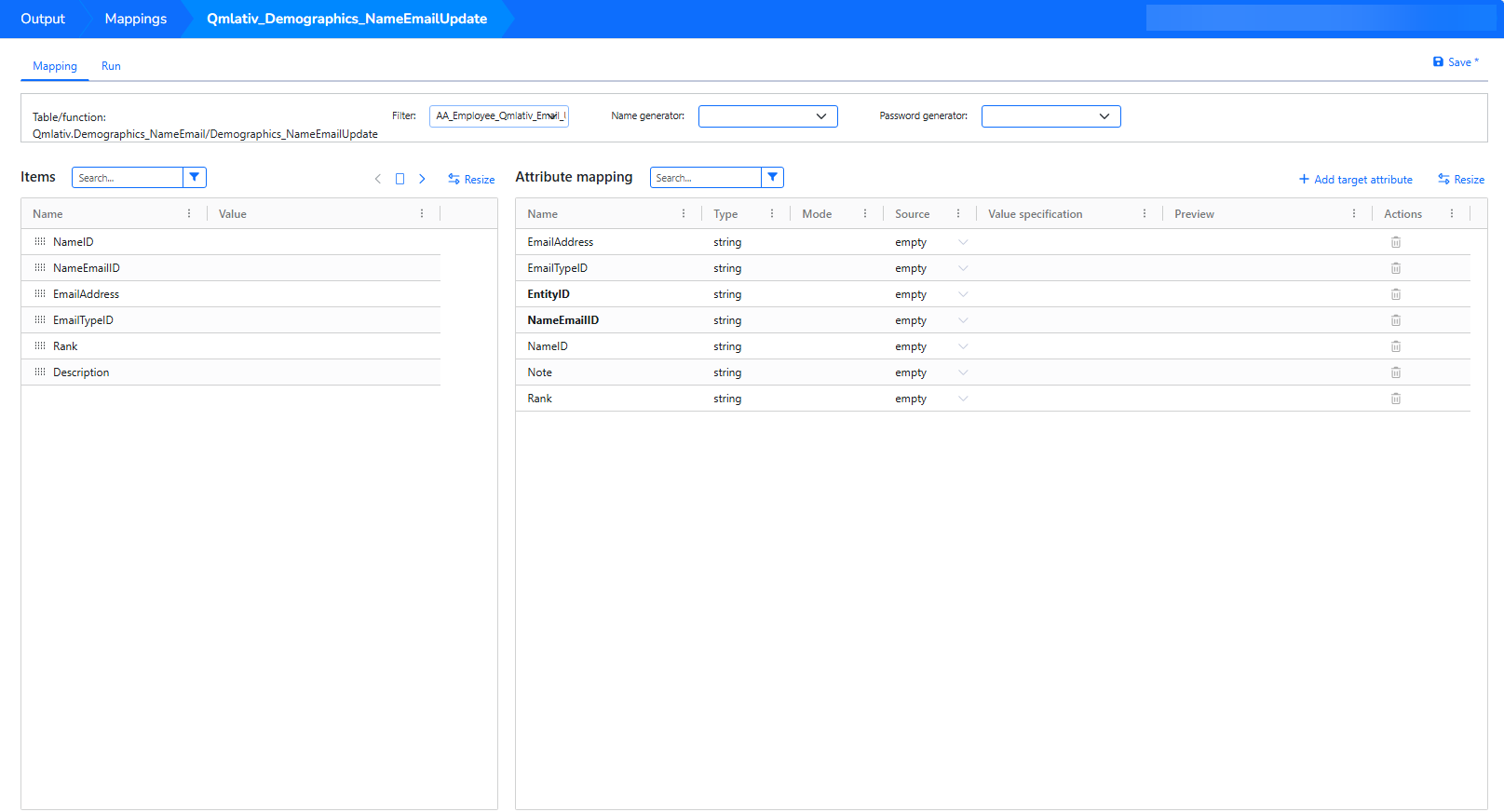
Task: Expand Source dropdown for Rank row
Action: 963,399
